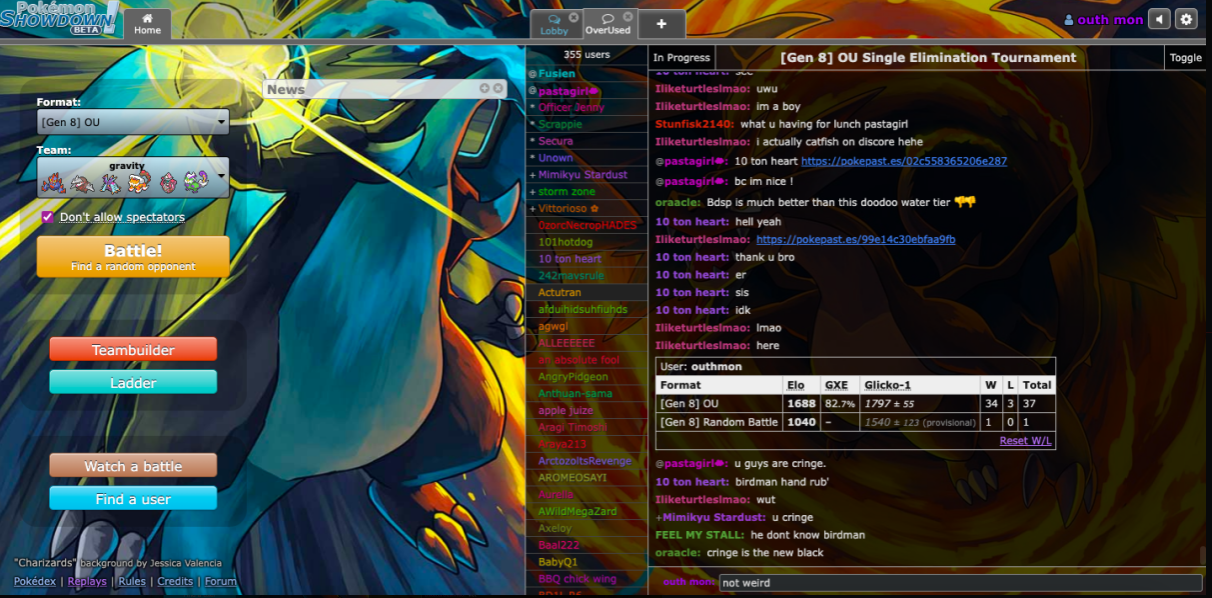The height and width of the screenshot is (598, 1212).
Task: Click the chat message input field
Action: 960,583
